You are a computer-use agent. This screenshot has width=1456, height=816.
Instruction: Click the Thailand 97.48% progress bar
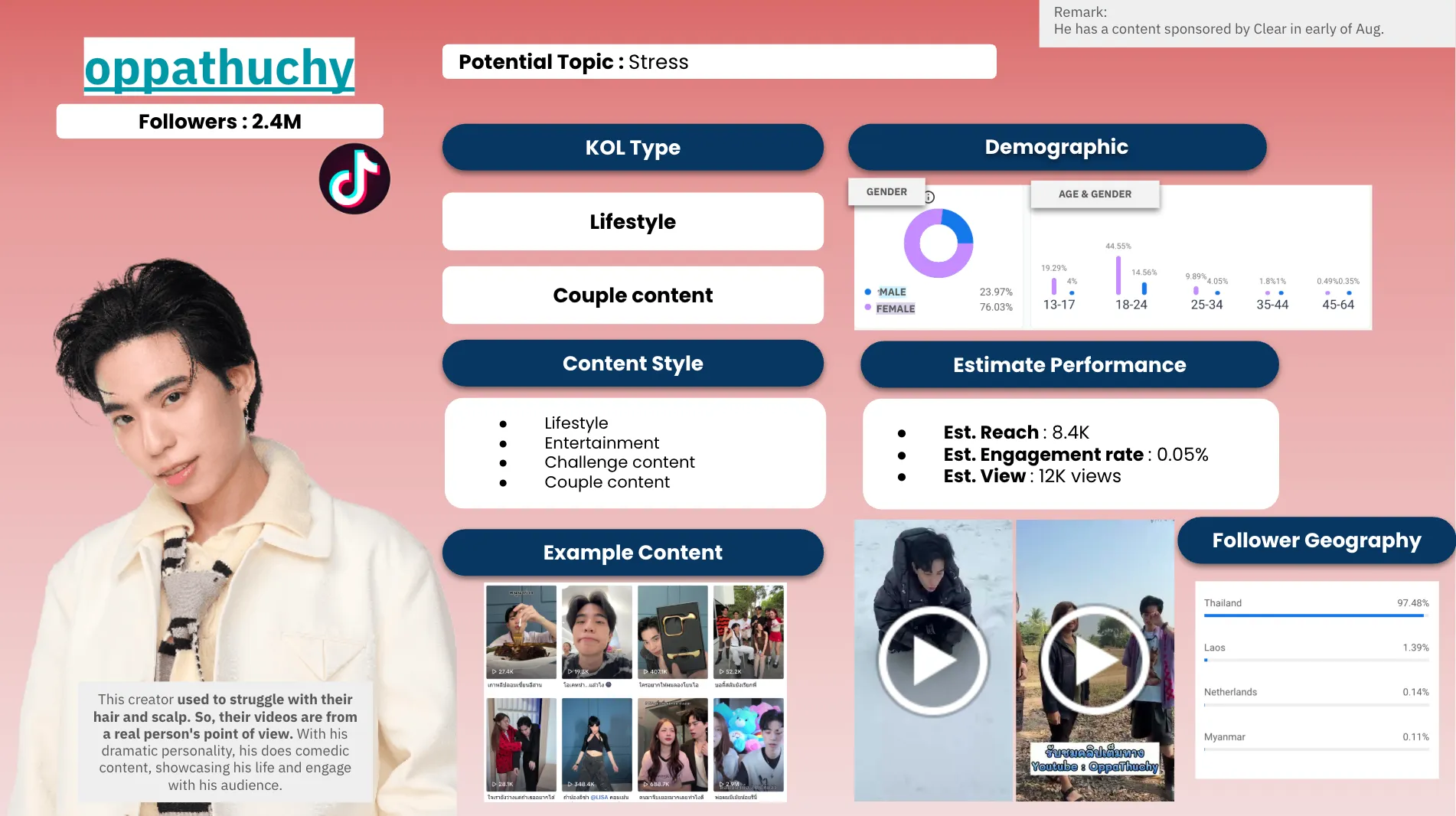(x=1316, y=615)
